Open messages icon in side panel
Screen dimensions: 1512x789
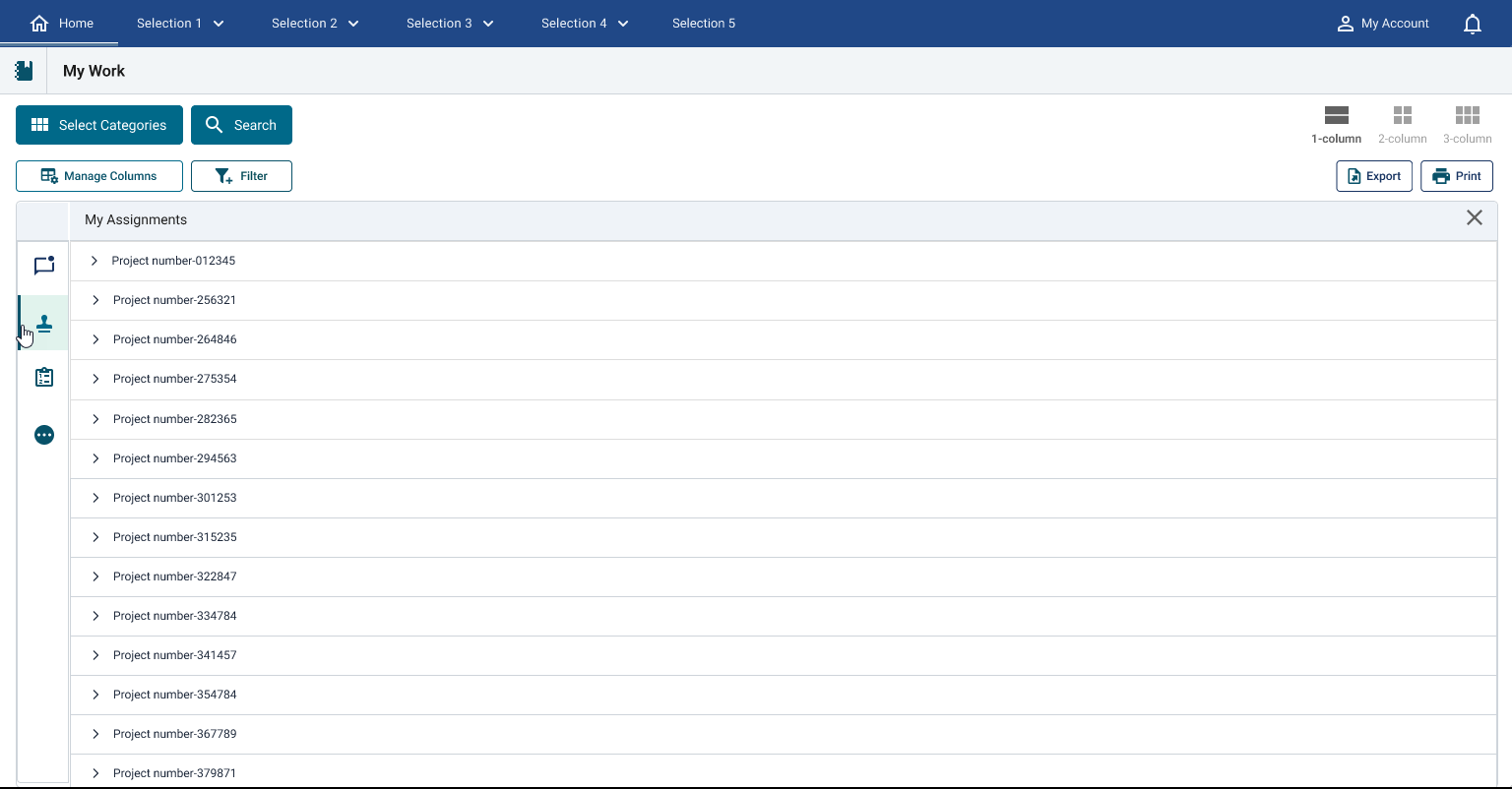(44, 266)
